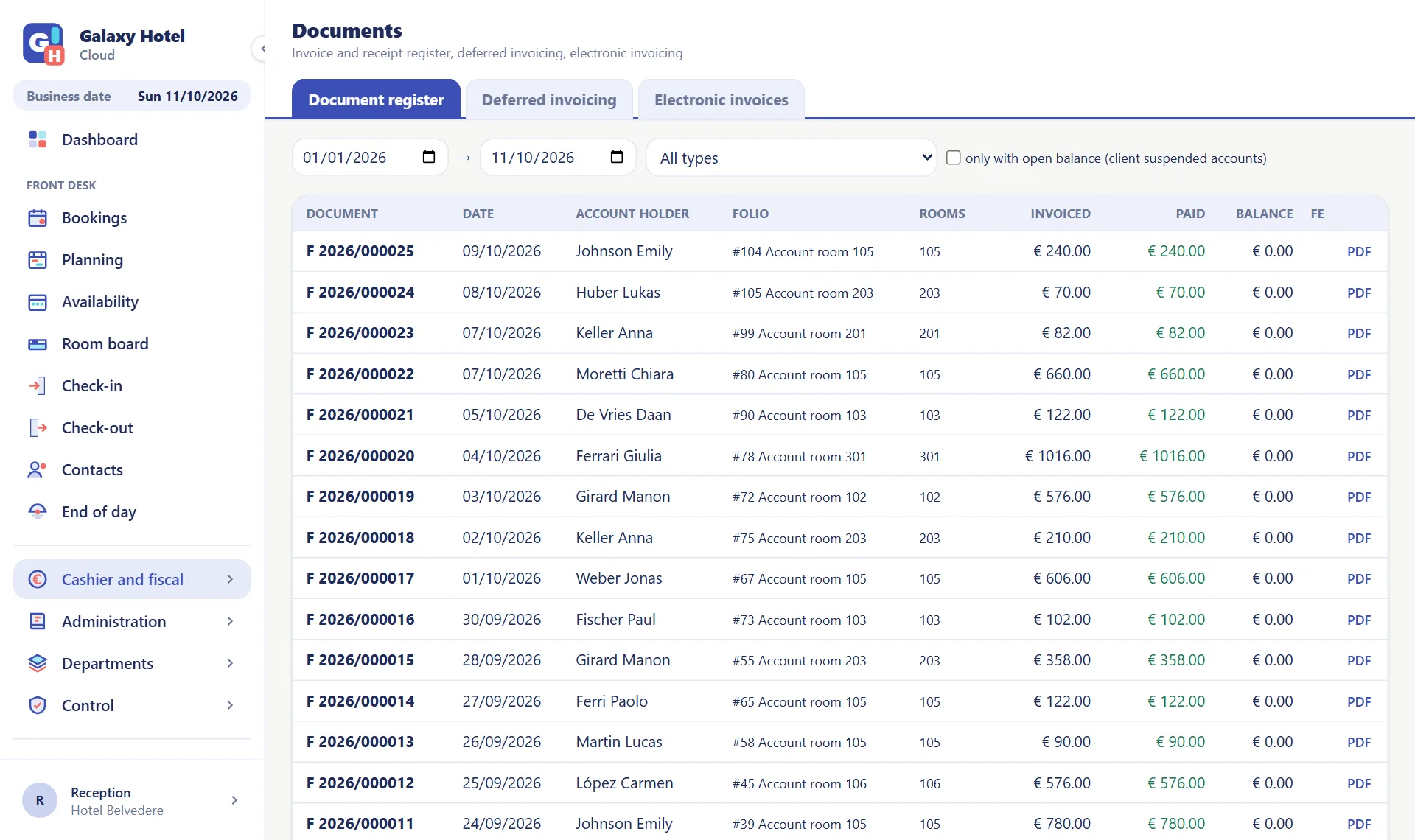This screenshot has width=1415, height=840.
Task: Switch to Deferred invoicing tab
Action: (549, 99)
